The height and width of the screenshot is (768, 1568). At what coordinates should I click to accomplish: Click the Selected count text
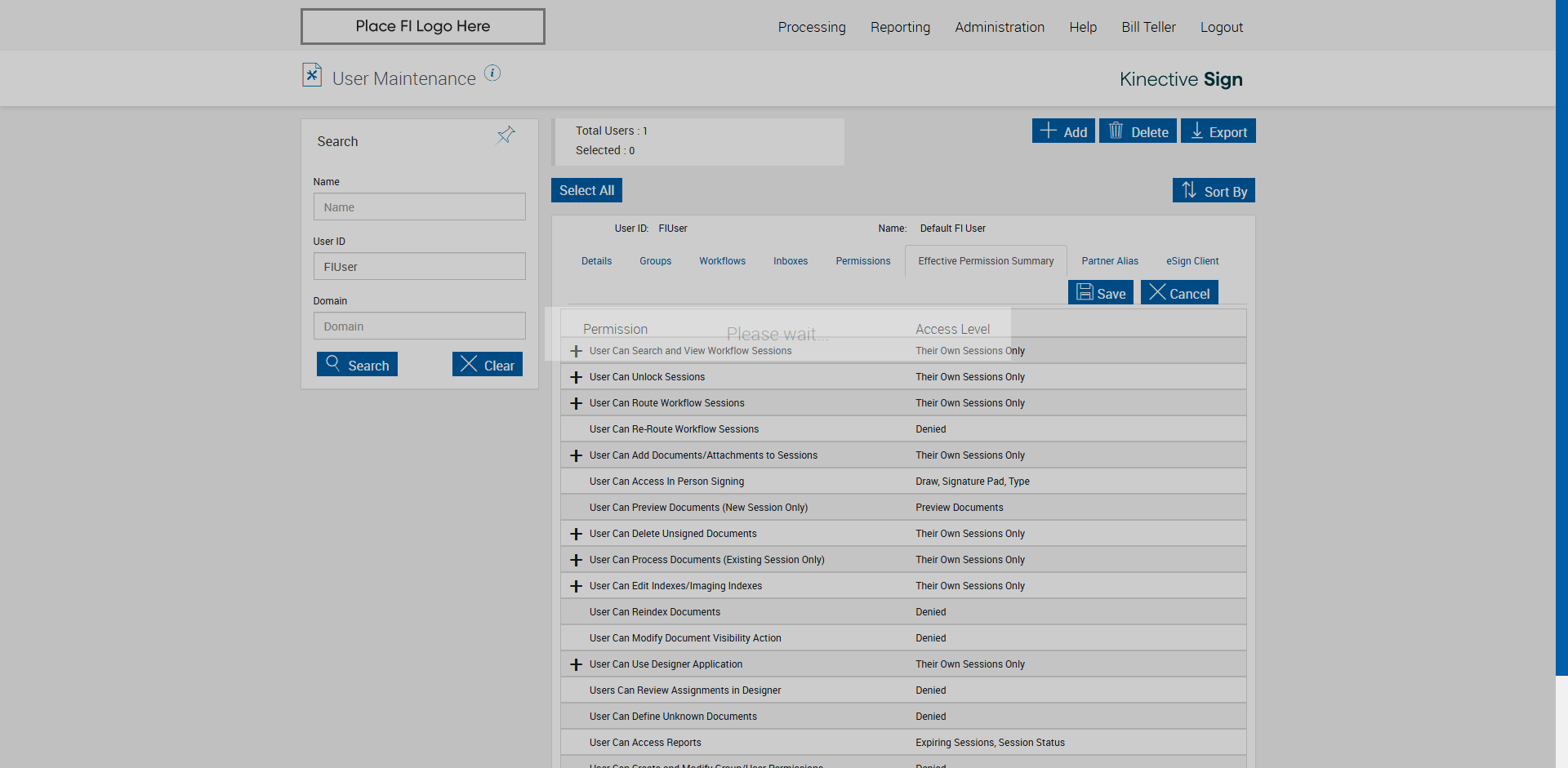(605, 150)
